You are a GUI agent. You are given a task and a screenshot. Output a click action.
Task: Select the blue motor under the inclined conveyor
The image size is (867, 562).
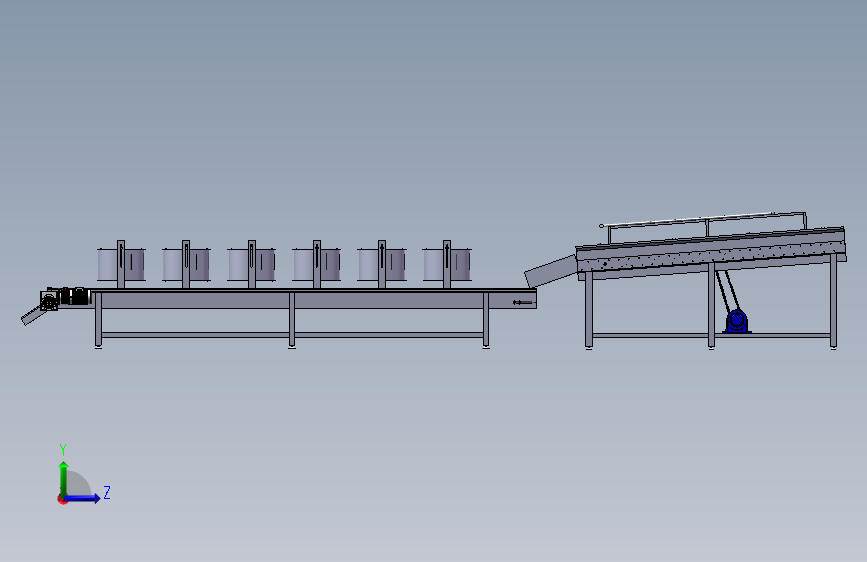tap(737, 321)
